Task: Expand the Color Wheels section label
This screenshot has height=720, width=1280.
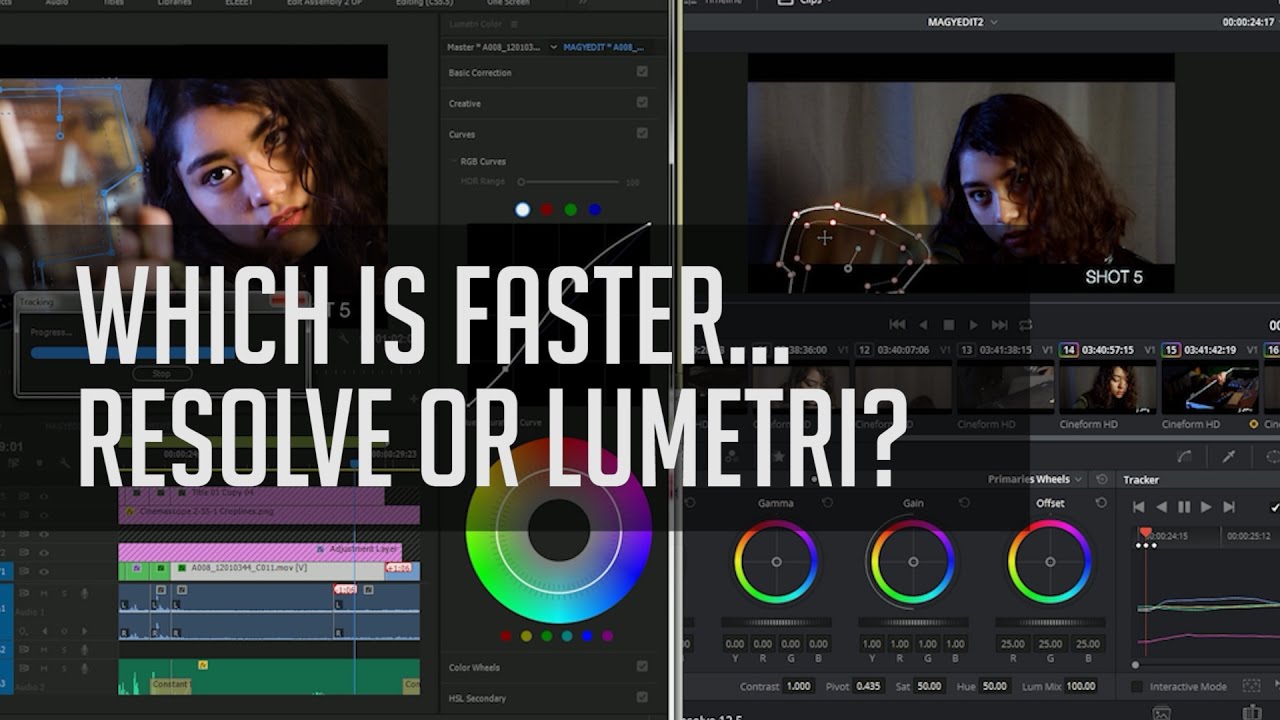Action: point(474,667)
